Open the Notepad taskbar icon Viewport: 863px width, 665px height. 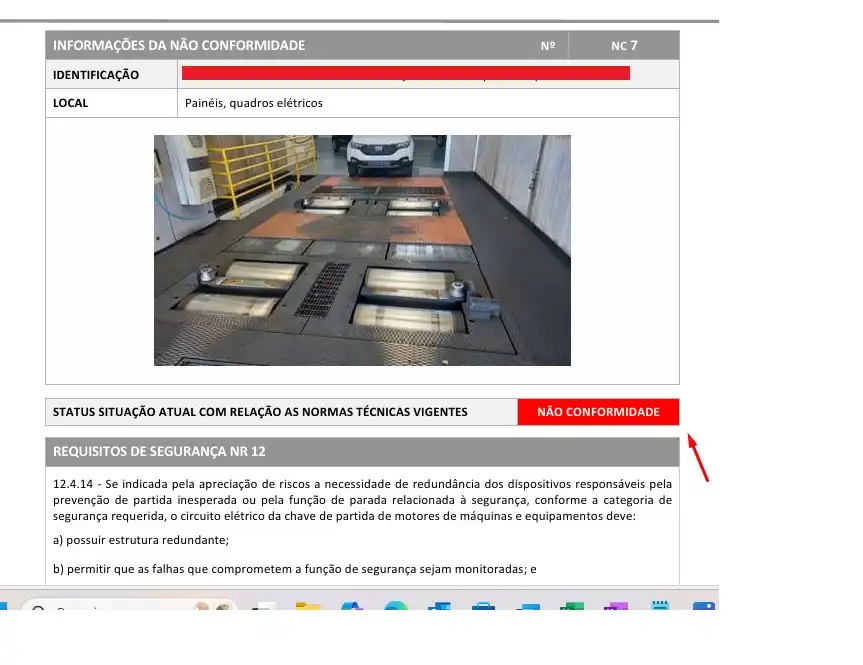659,606
